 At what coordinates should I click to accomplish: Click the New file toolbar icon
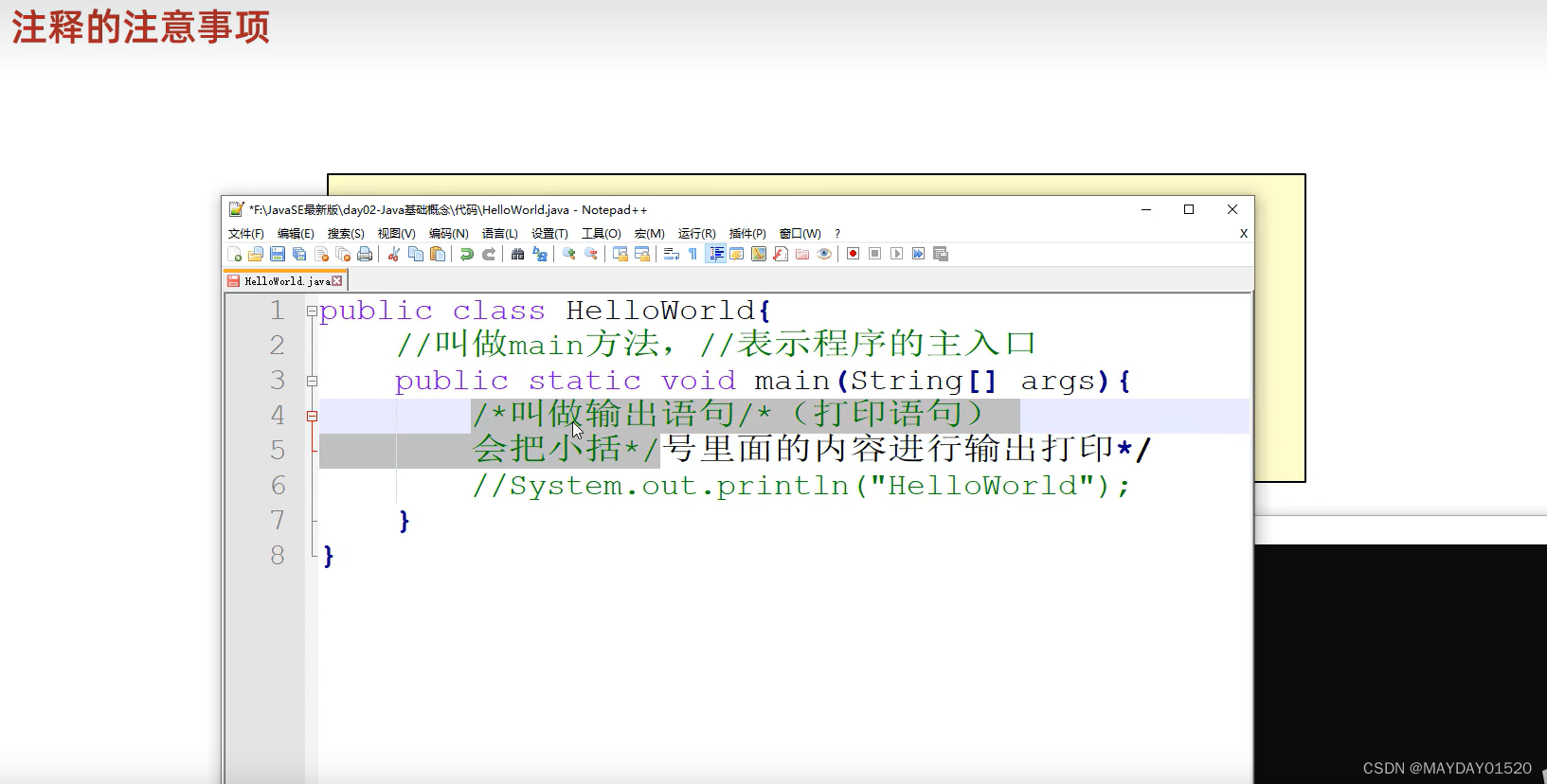[235, 254]
